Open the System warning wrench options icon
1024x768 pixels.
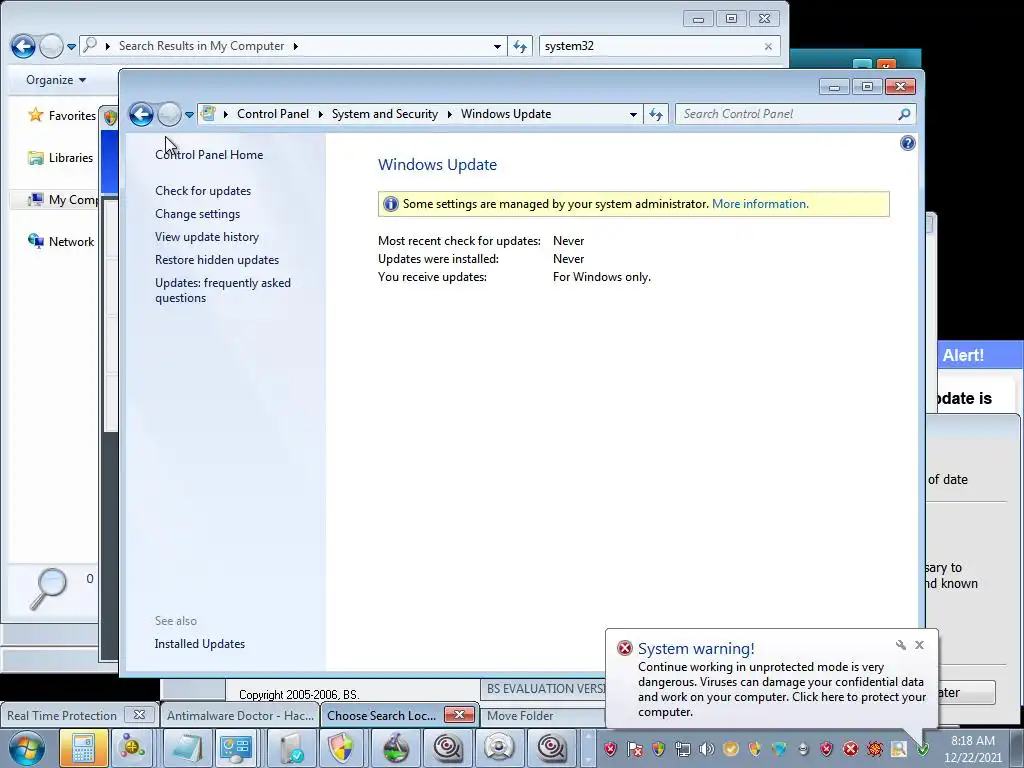pos(901,645)
